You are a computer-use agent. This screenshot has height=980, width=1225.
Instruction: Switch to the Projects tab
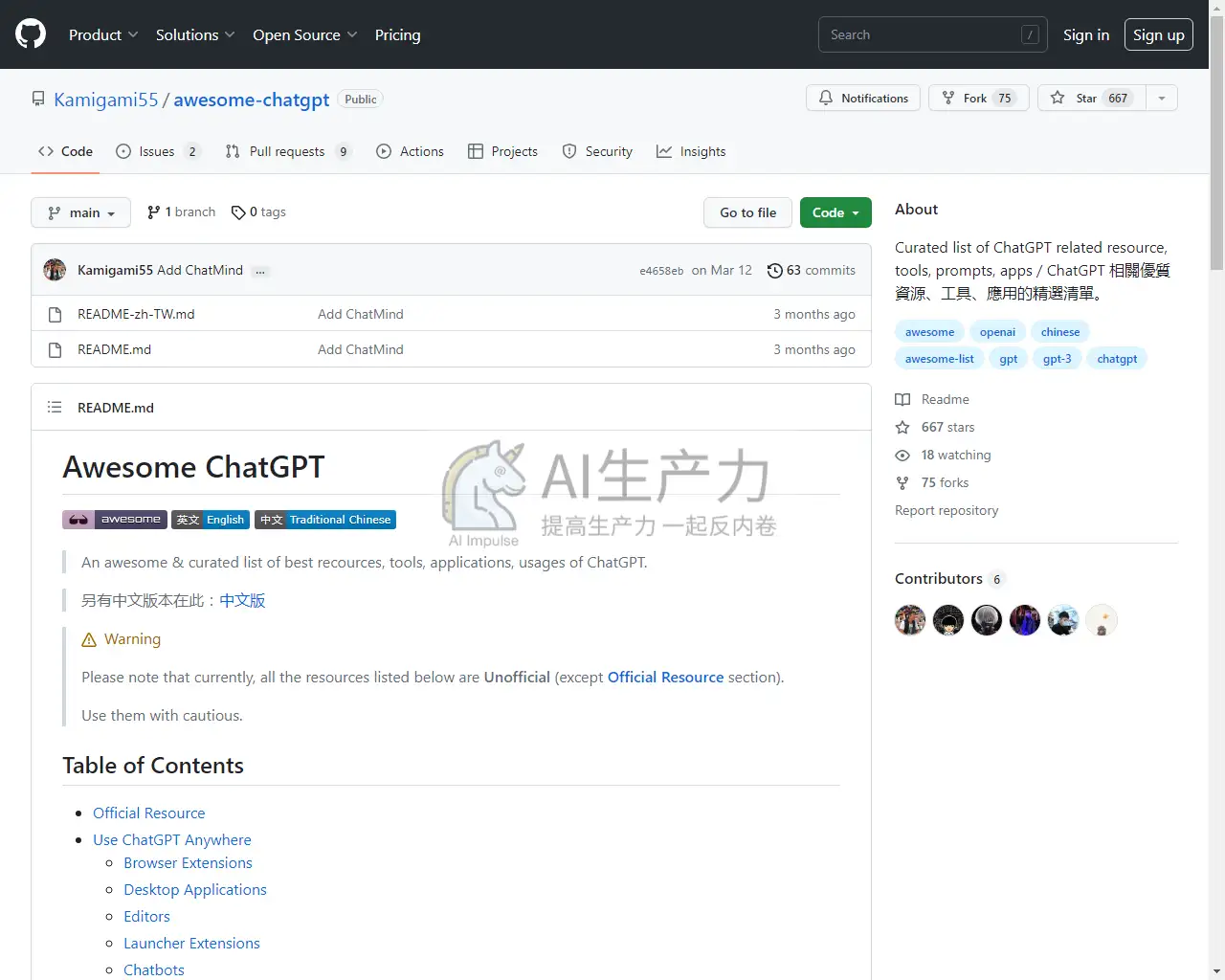502,151
